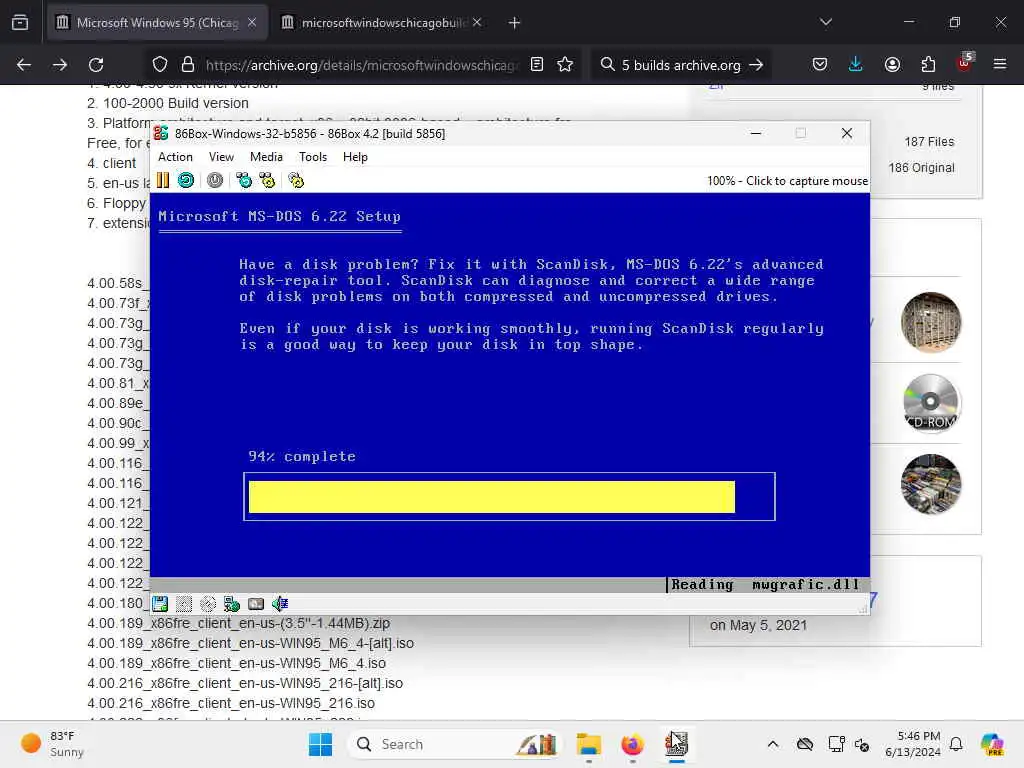
Task: Open 4.00.216 WIN95_216.iso link
Action: click(231, 703)
